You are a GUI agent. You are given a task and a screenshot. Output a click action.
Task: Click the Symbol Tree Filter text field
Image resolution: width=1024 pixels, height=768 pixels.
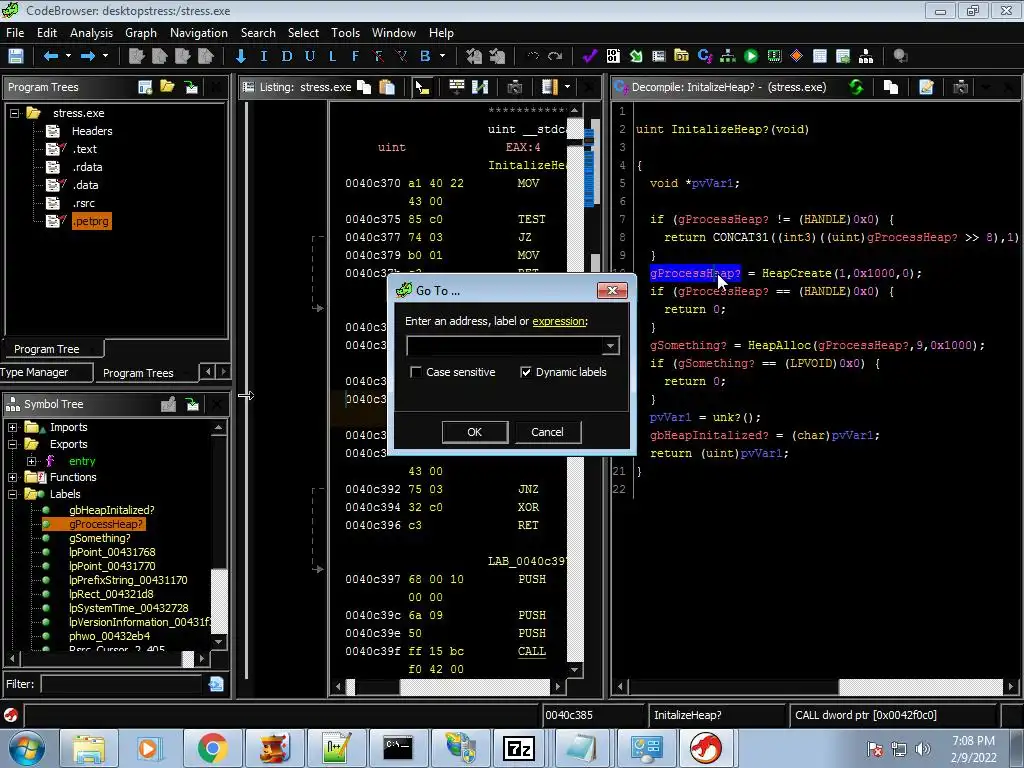(121, 684)
